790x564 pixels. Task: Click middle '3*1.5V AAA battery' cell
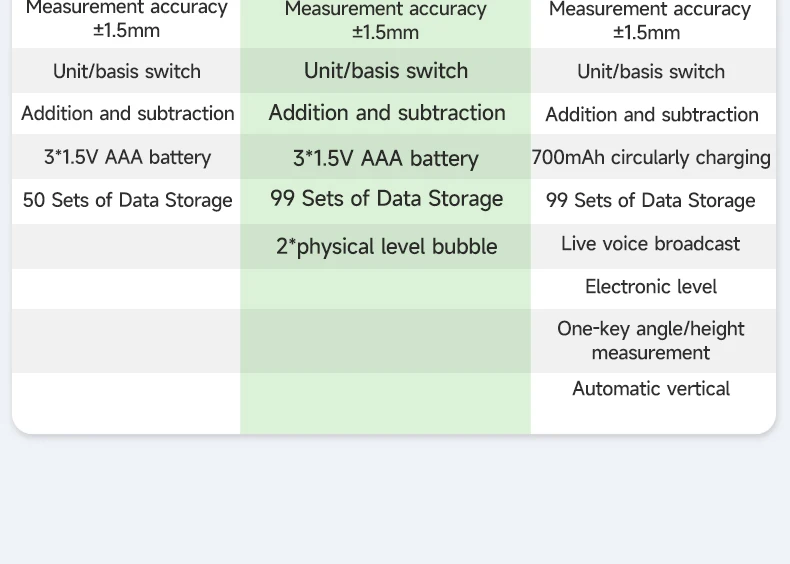pyautogui.click(x=385, y=159)
